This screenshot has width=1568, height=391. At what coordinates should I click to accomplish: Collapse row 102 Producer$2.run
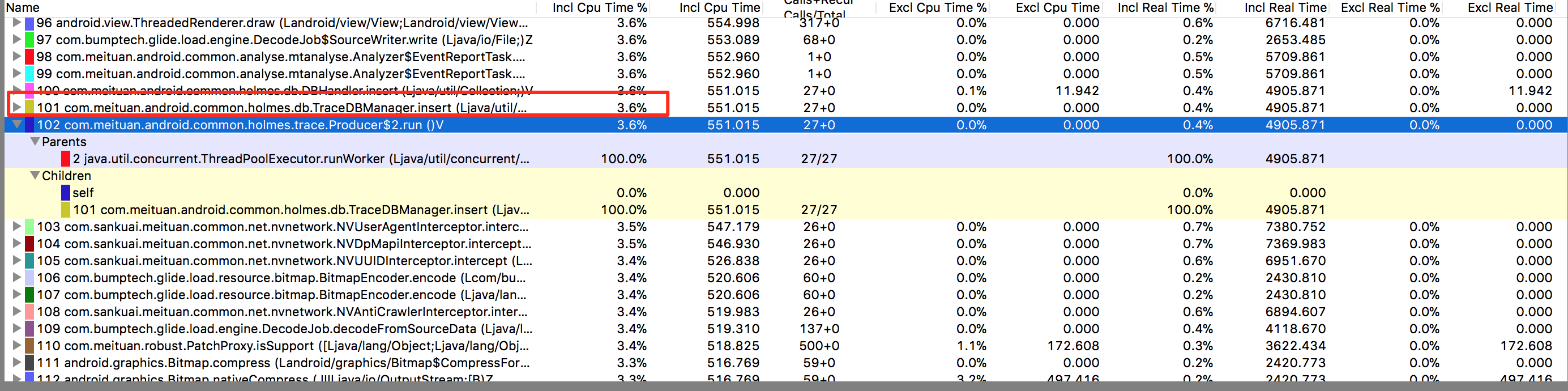16,124
